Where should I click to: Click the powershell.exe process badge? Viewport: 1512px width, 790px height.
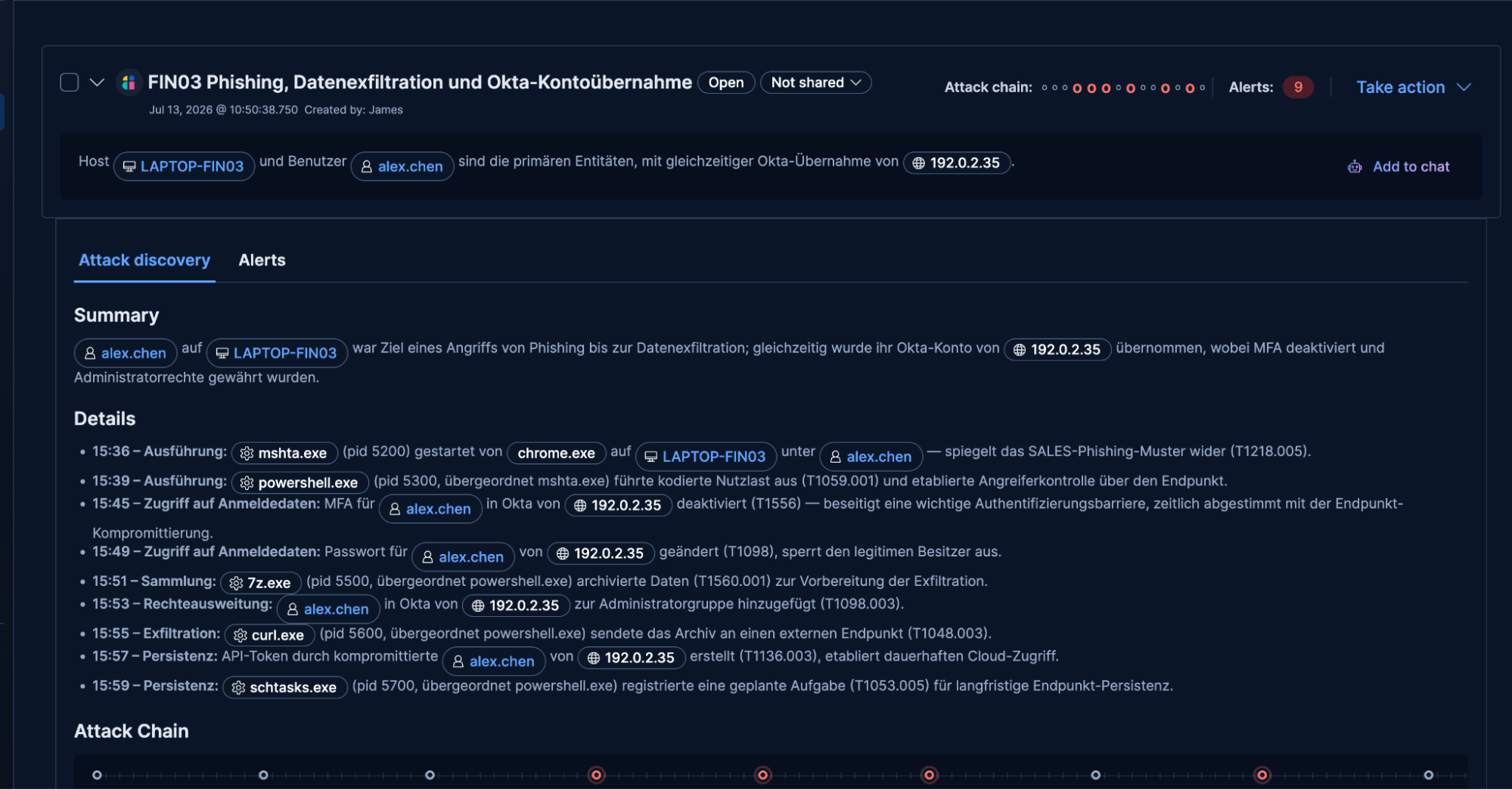[x=300, y=482]
